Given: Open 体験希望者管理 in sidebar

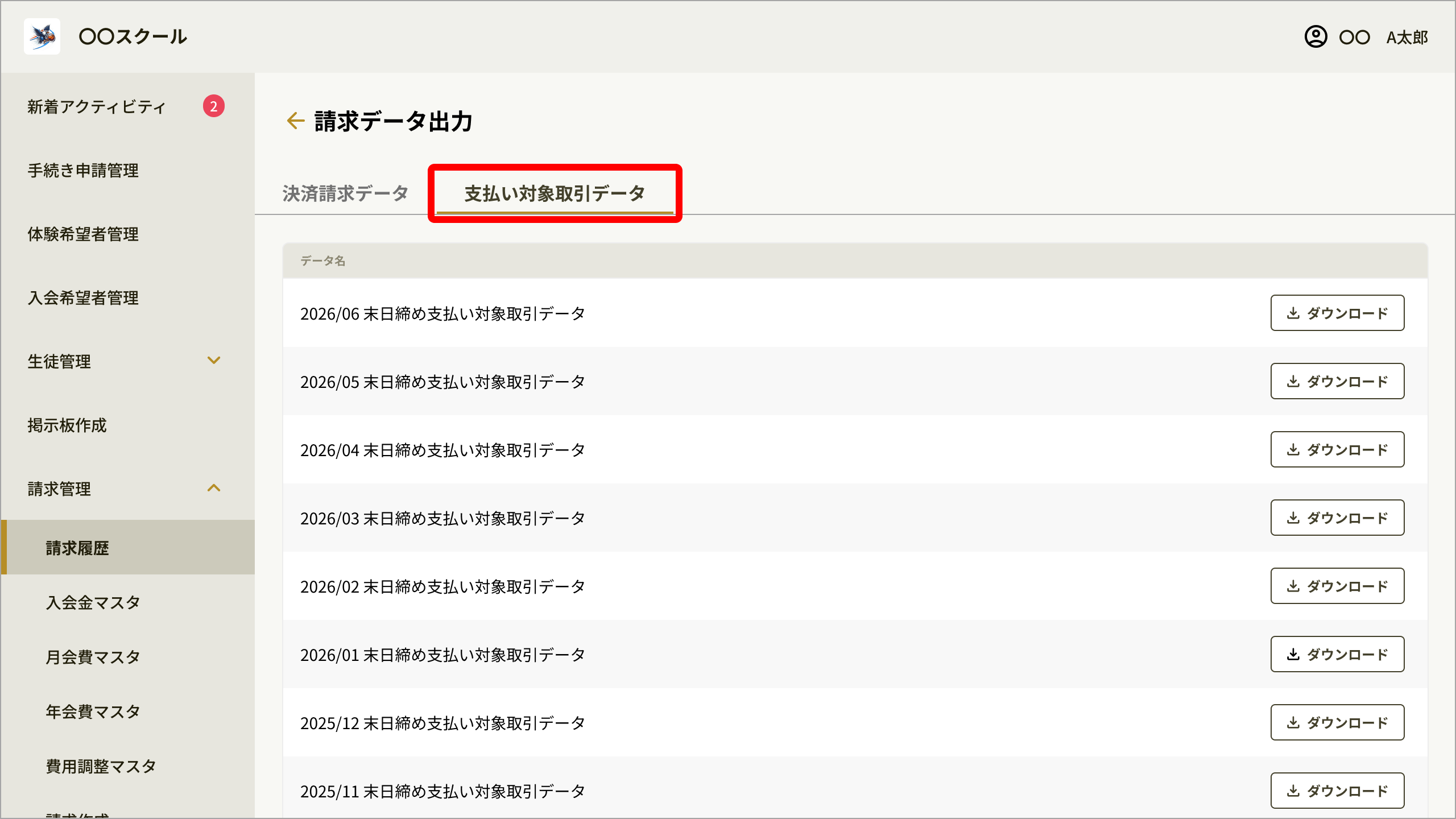Looking at the screenshot, I should (x=83, y=234).
